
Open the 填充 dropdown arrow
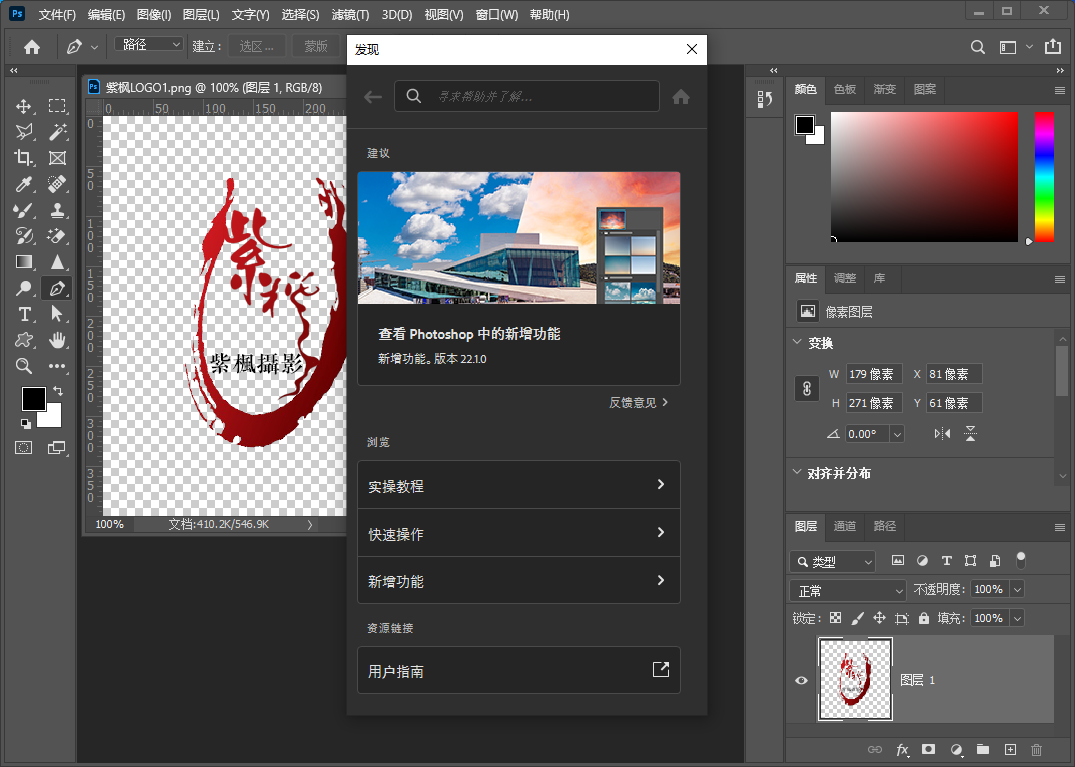tap(1017, 618)
